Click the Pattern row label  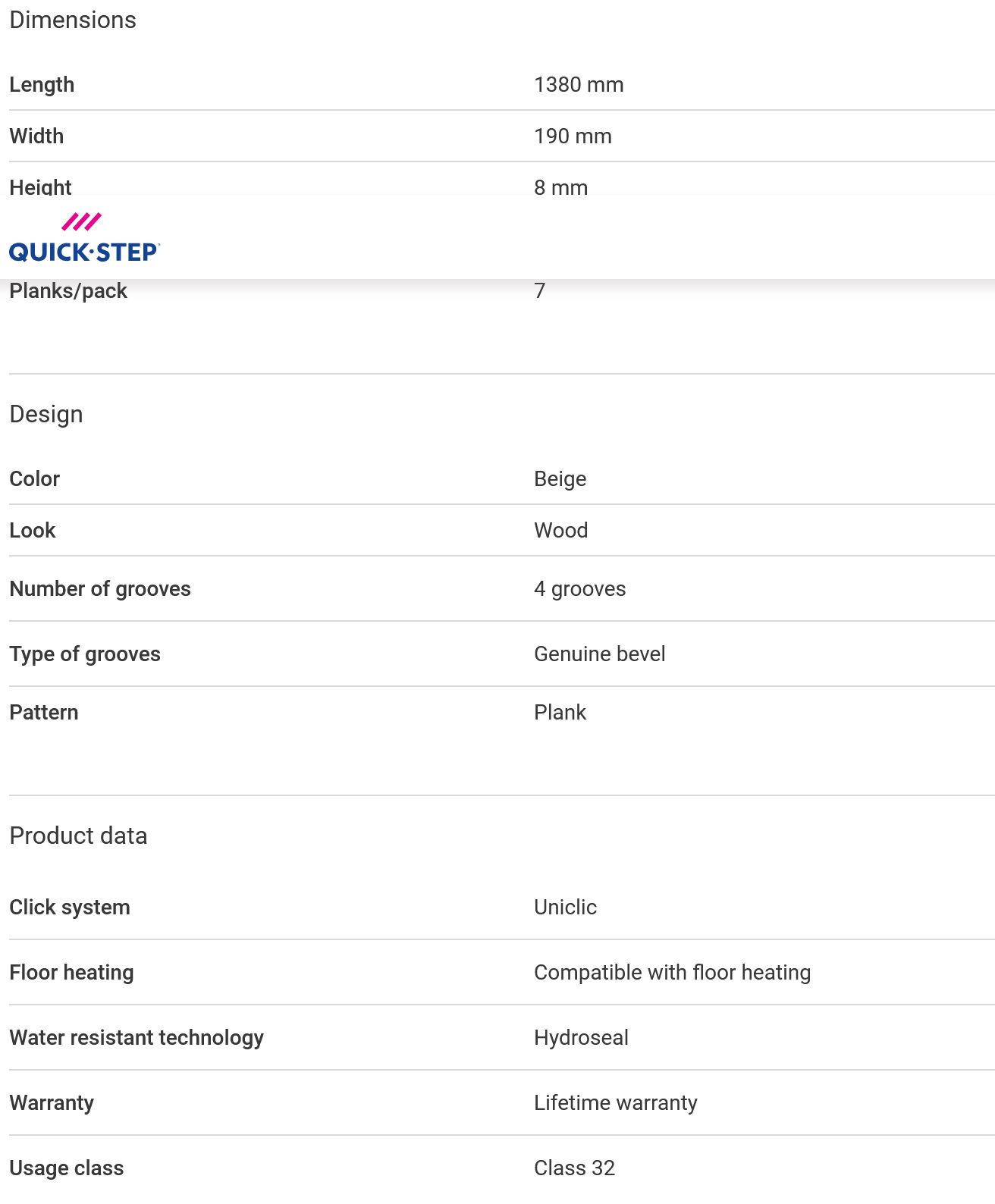[x=44, y=712]
